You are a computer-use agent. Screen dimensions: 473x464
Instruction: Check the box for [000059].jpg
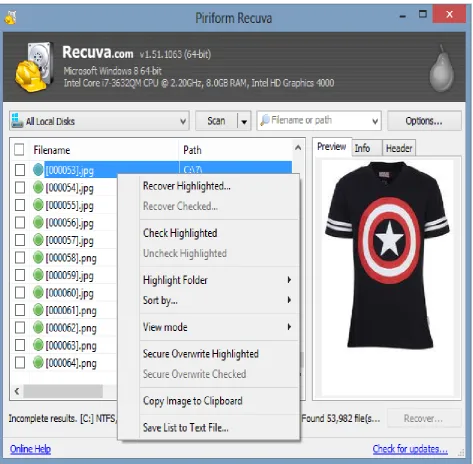point(20,275)
